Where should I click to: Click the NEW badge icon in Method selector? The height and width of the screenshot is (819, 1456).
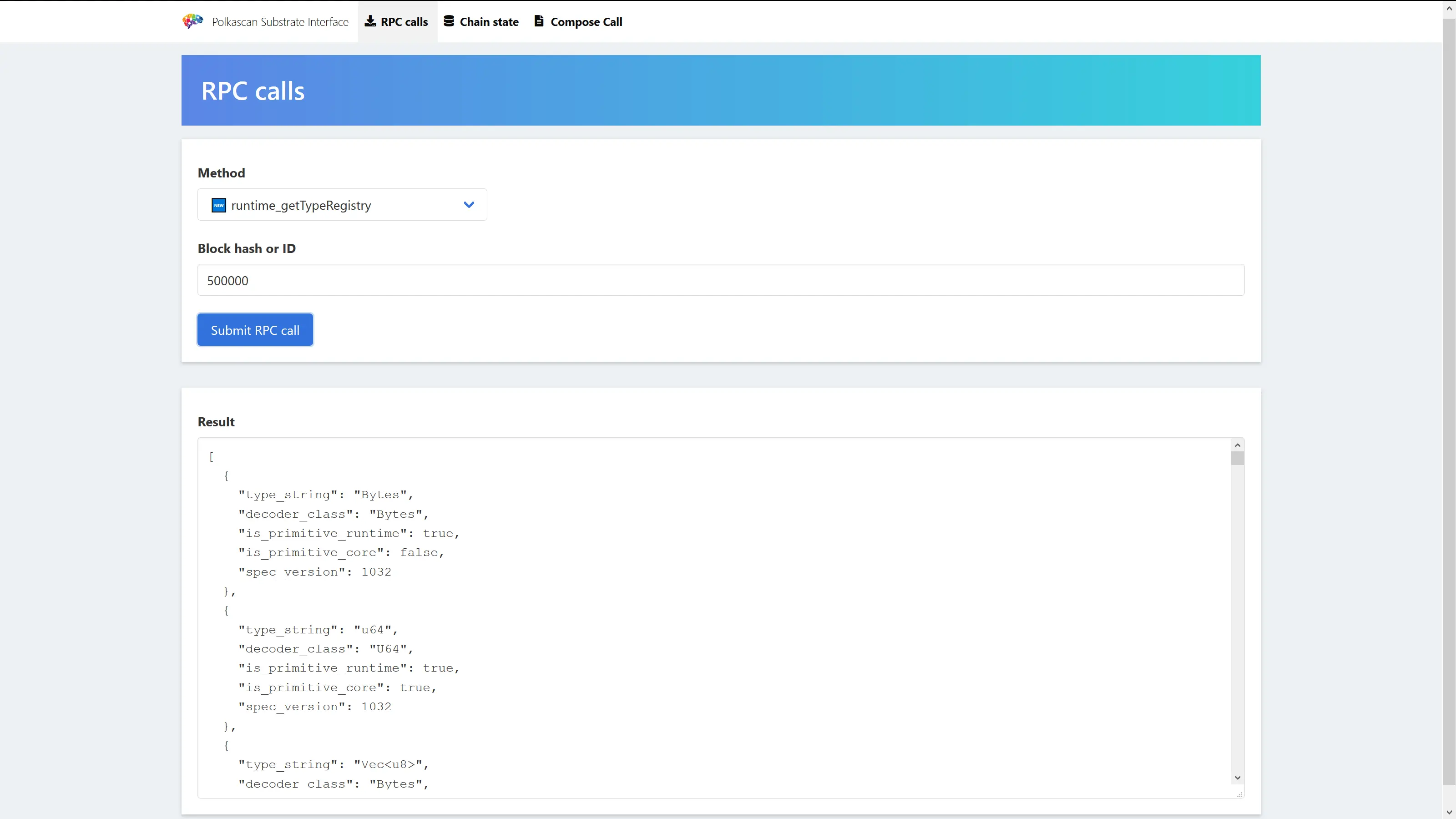pos(219,205)
